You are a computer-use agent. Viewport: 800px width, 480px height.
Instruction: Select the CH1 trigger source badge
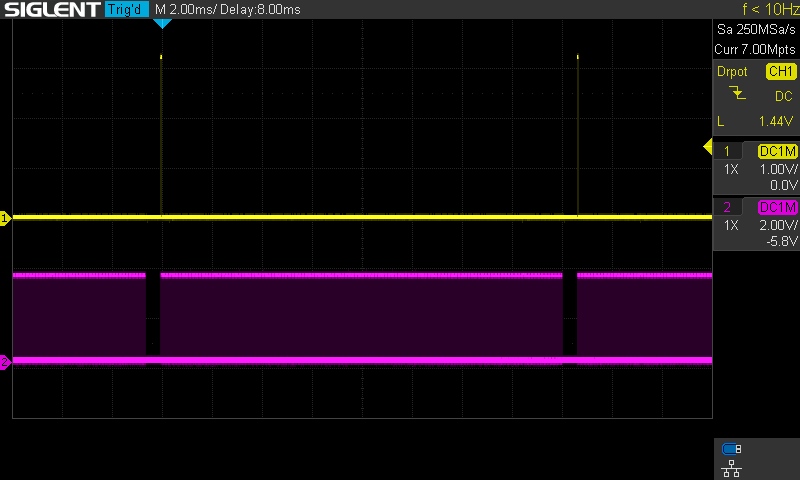coord(781,71)
